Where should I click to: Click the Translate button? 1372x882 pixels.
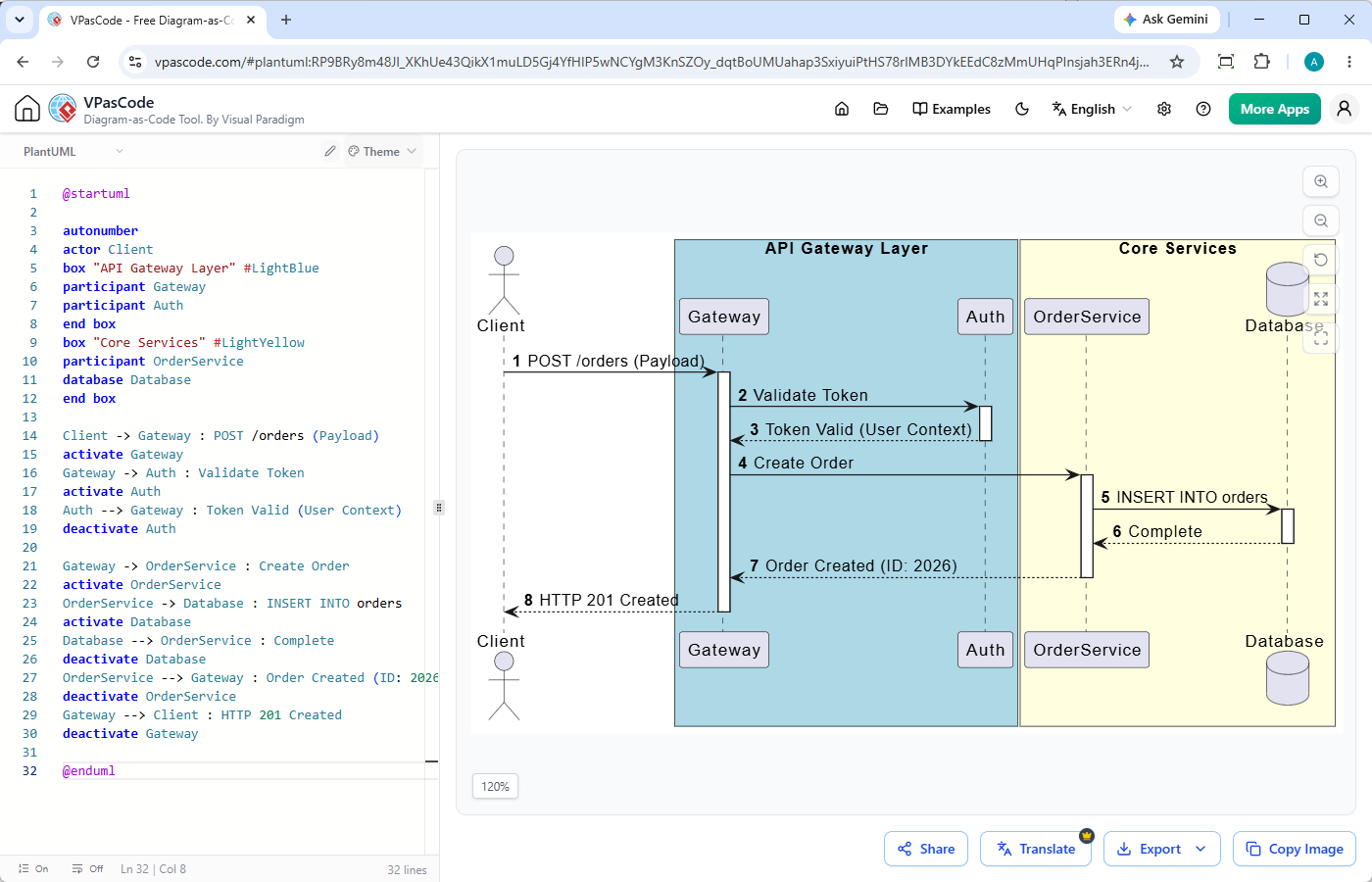1036,849
